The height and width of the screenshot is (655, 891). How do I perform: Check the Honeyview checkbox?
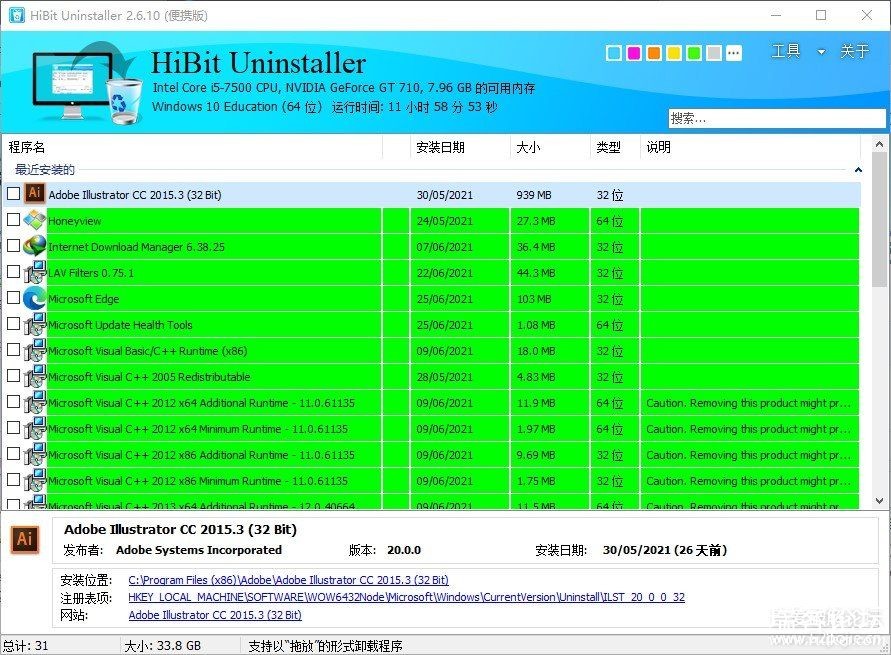[14, 220]
